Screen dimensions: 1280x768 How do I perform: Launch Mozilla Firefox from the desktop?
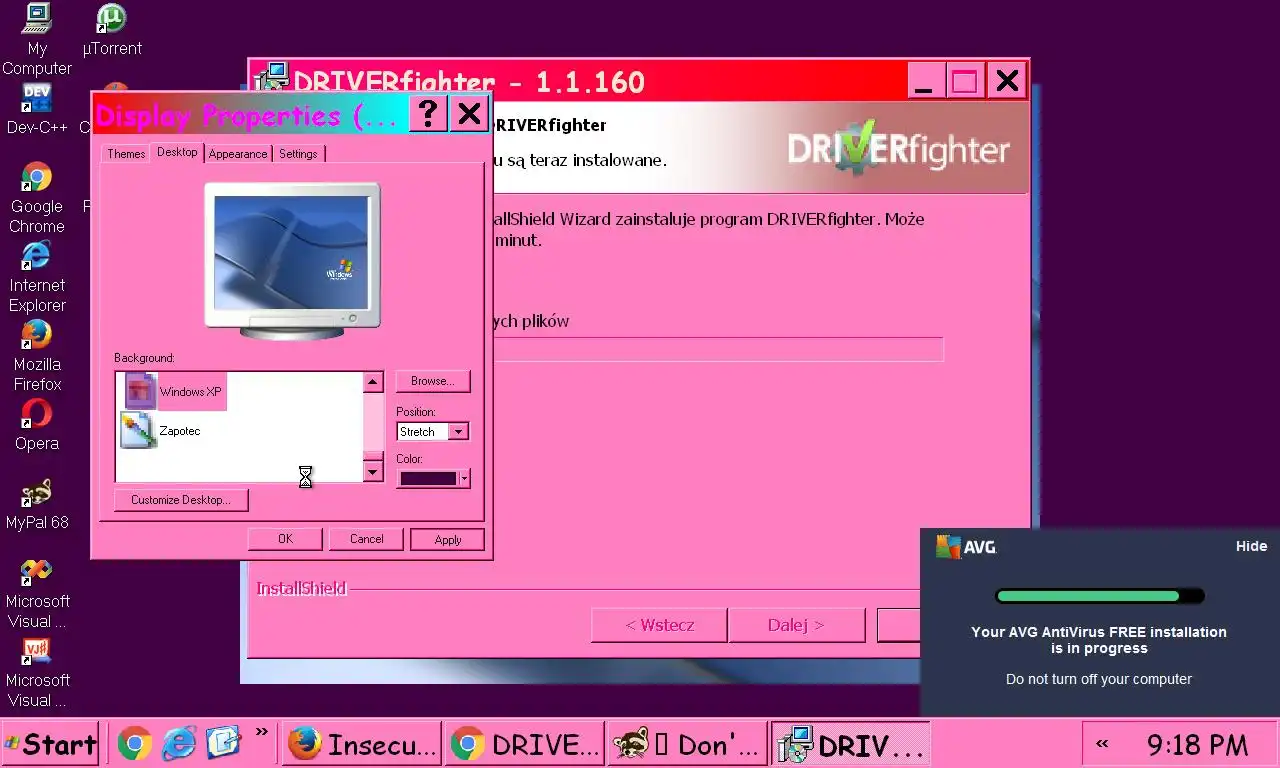tap(37, 355)
